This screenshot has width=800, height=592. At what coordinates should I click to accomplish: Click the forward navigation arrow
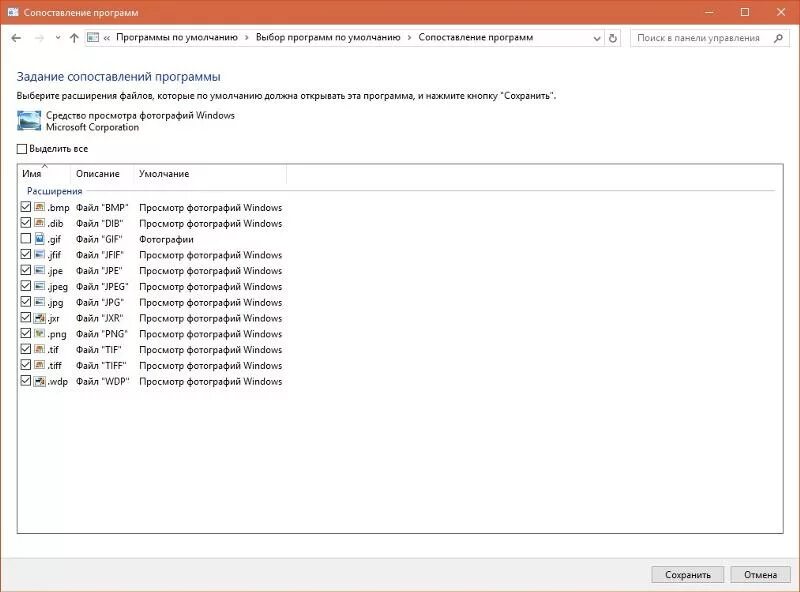tap(39, 38)
